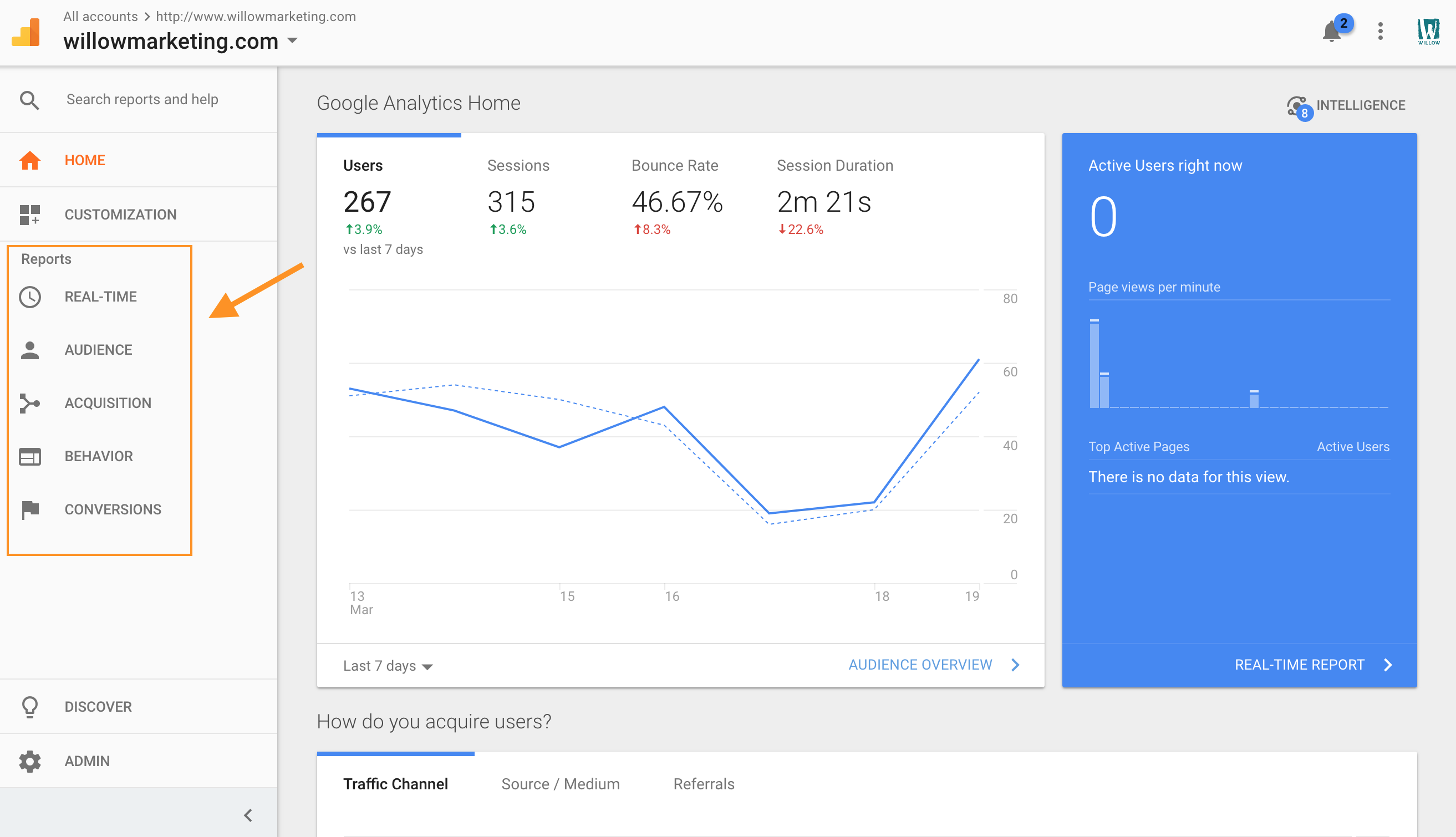
Task: Open Willow account avatar
Action: click(x=1428, y=31)
